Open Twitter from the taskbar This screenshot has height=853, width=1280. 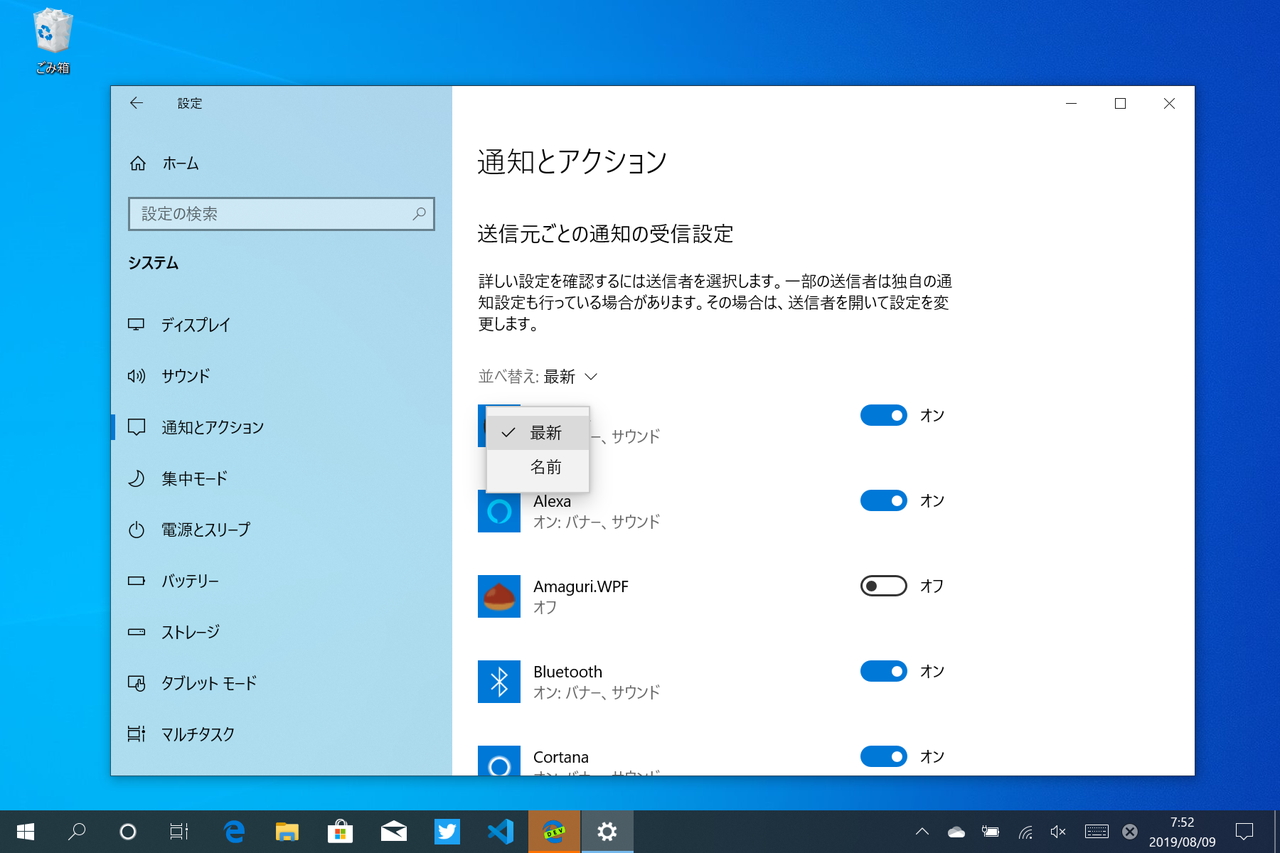pyautogui.click(x=447, y=831)
